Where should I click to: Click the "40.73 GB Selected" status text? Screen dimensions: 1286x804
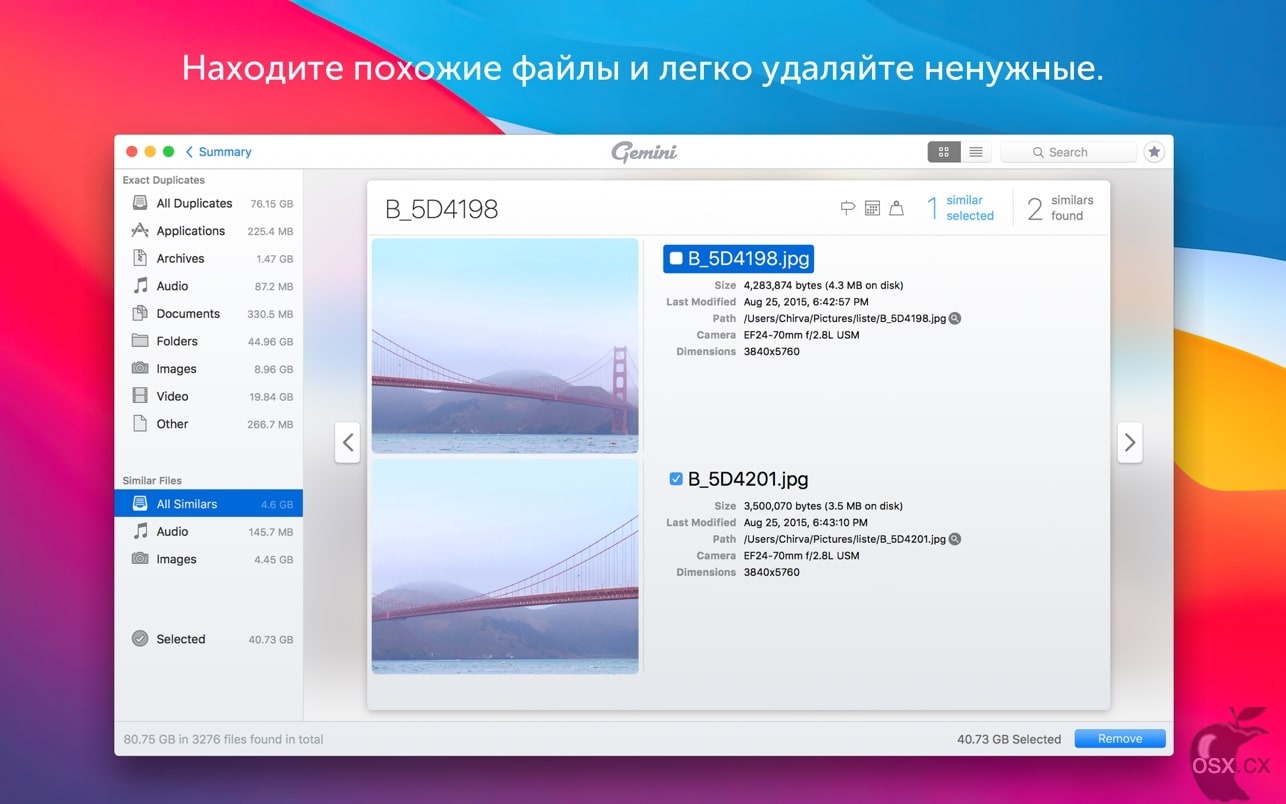[1009, 739]
